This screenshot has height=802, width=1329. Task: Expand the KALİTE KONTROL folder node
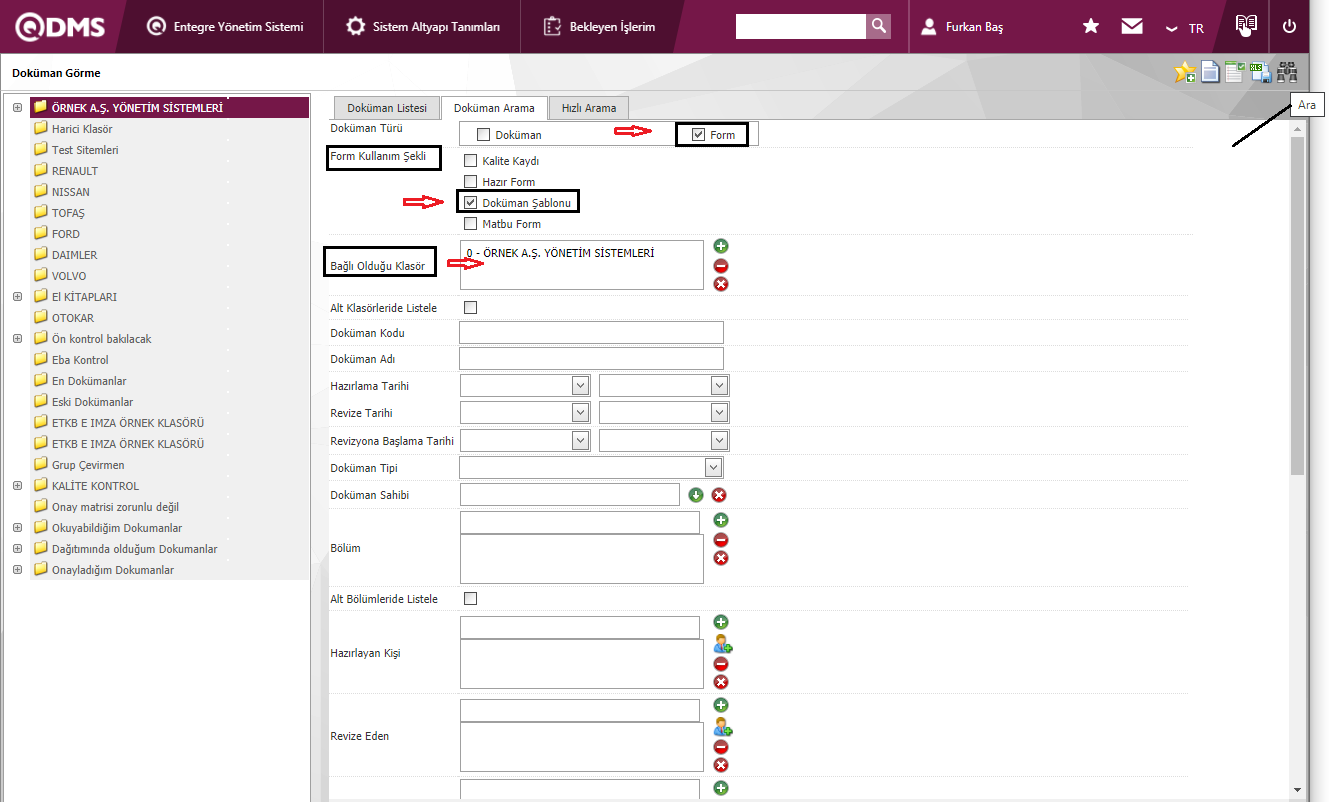(x=17, y=486)
